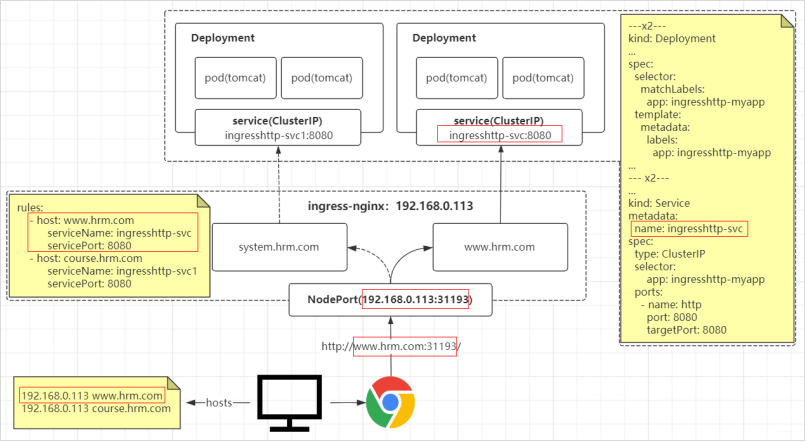Image resolution: width=806 pixels, height=442 pixels.
Task: Click 'name: ingresshttp-svc' in the YAML note
Action: coord(689,229)
